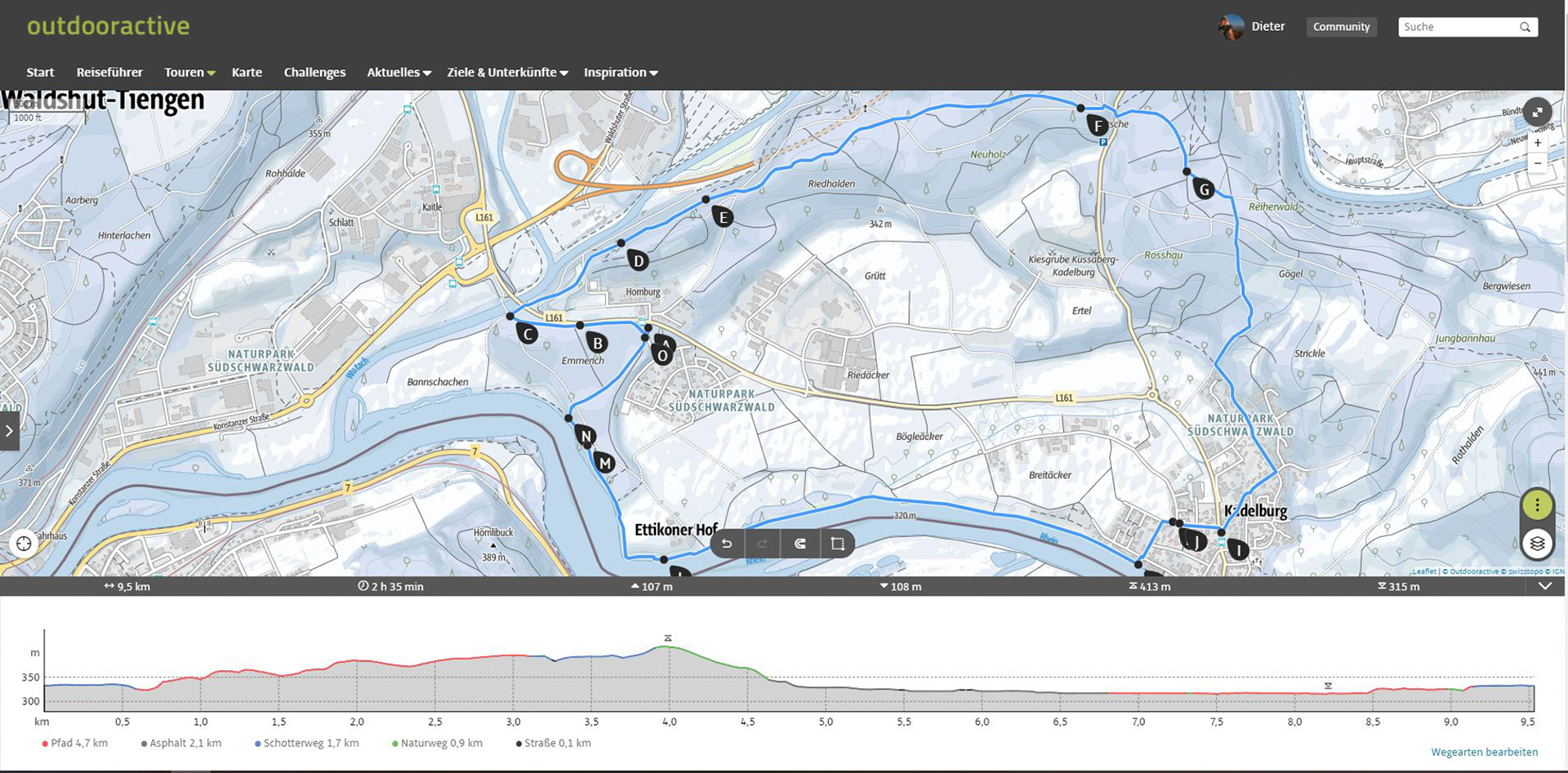Select waypoint marker E
The width and height of the screenshot is (1568, 773).
[723, 217]
